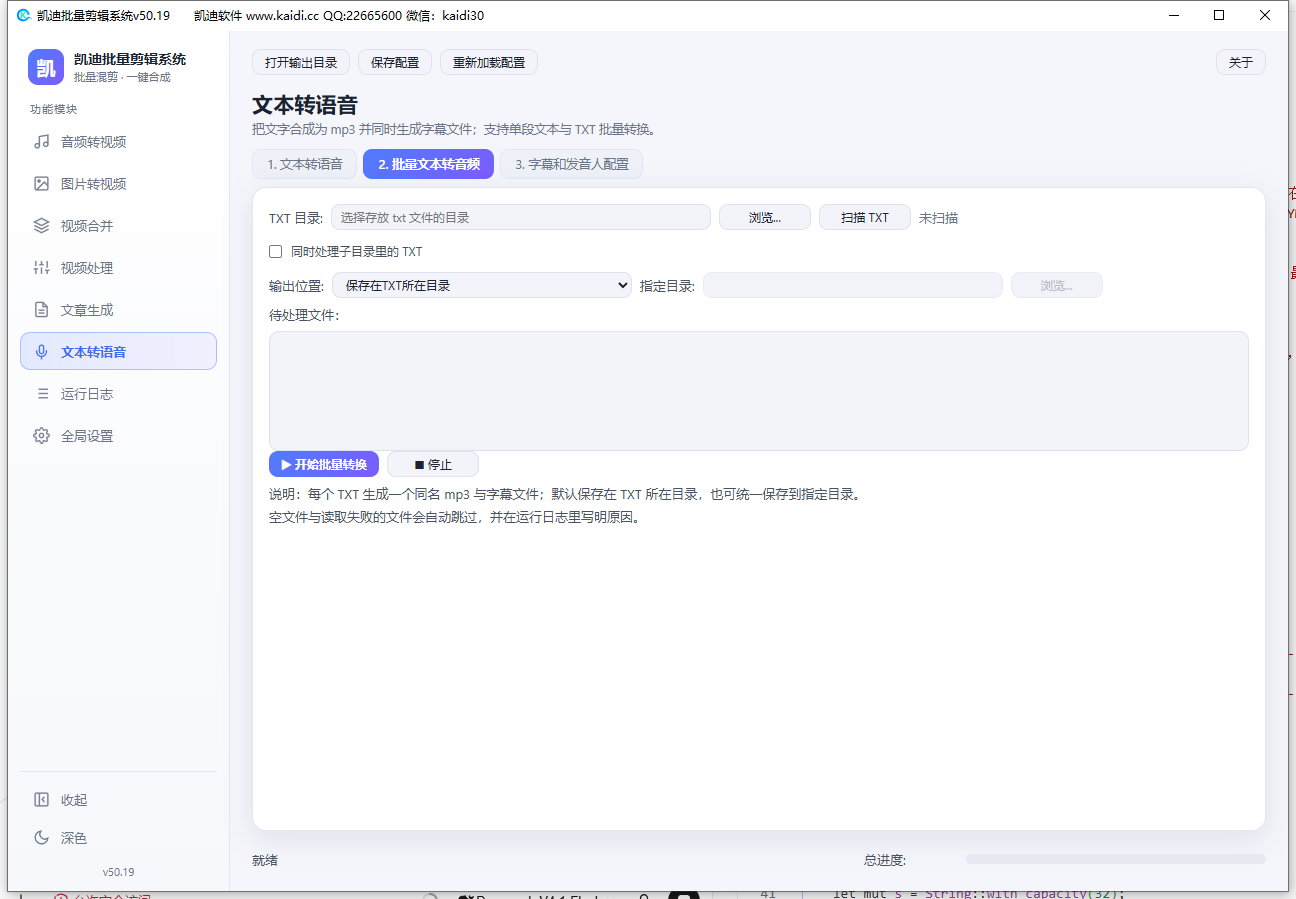Switch to the 1. 文本转语音 tab
This screenshot has height=899, width=1296.
pos(305,164)
